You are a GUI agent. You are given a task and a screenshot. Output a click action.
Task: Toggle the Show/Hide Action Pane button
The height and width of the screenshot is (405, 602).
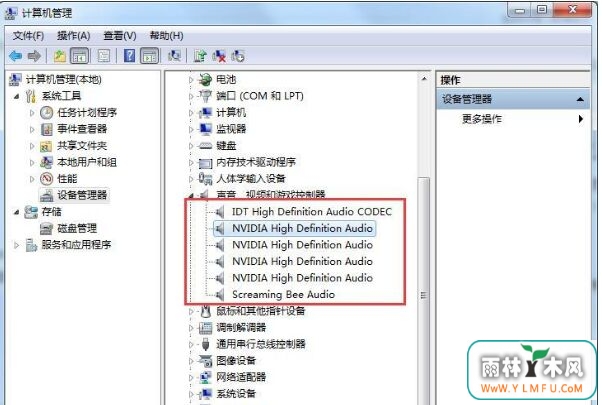tap(150, 56)
